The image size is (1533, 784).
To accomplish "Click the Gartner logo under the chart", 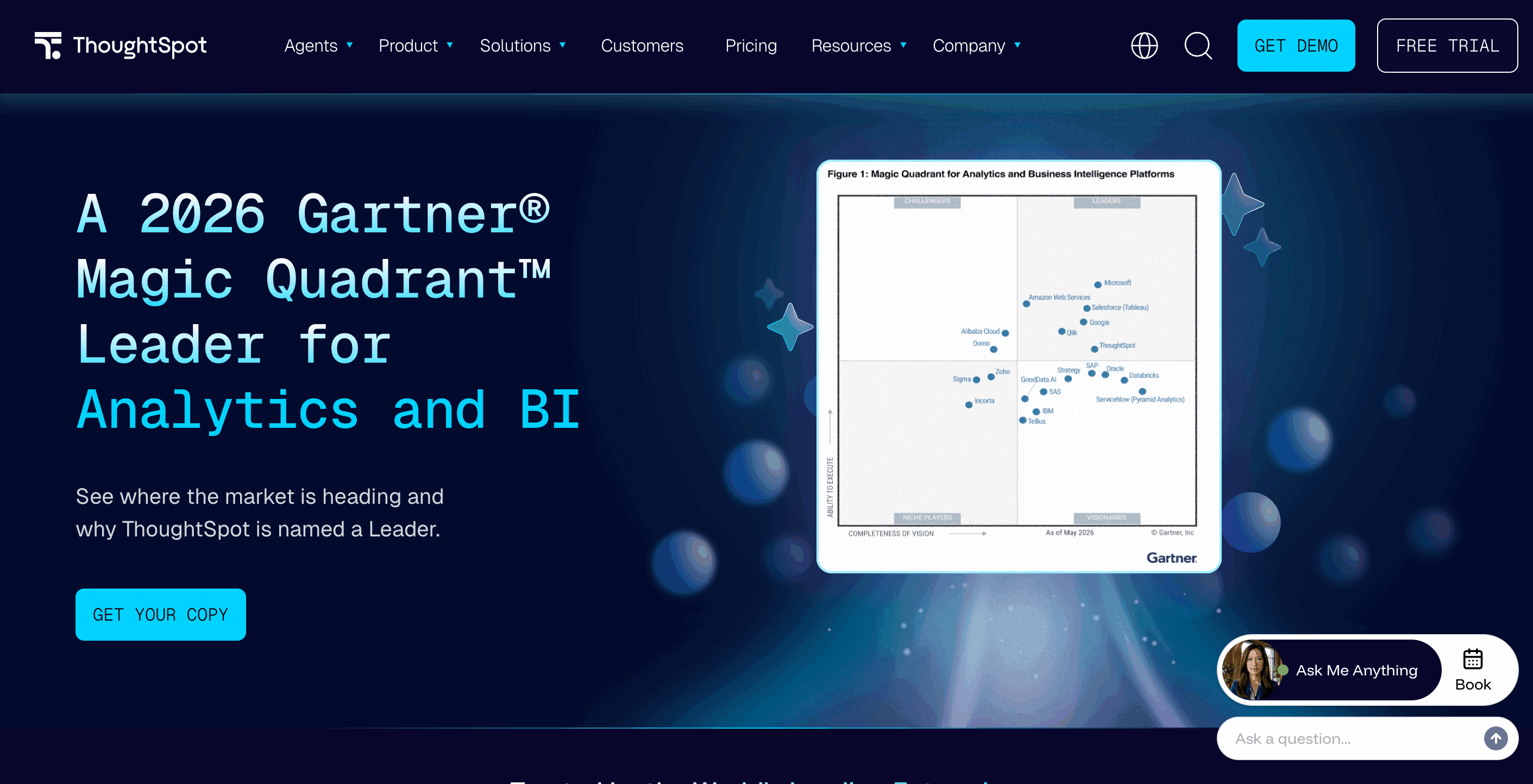I will [x=1171, y=558].
